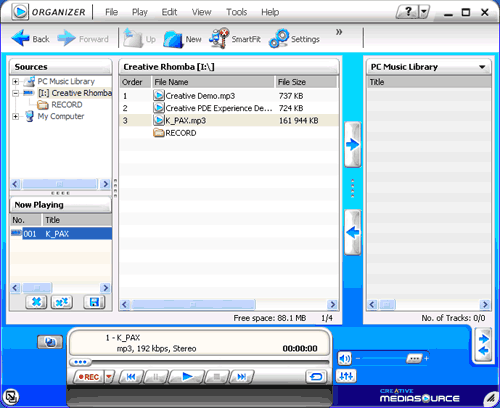This screenshot has height=408, width=500.
Task: Toggle the swap arrows panel button
Action: tap(483, 345)
